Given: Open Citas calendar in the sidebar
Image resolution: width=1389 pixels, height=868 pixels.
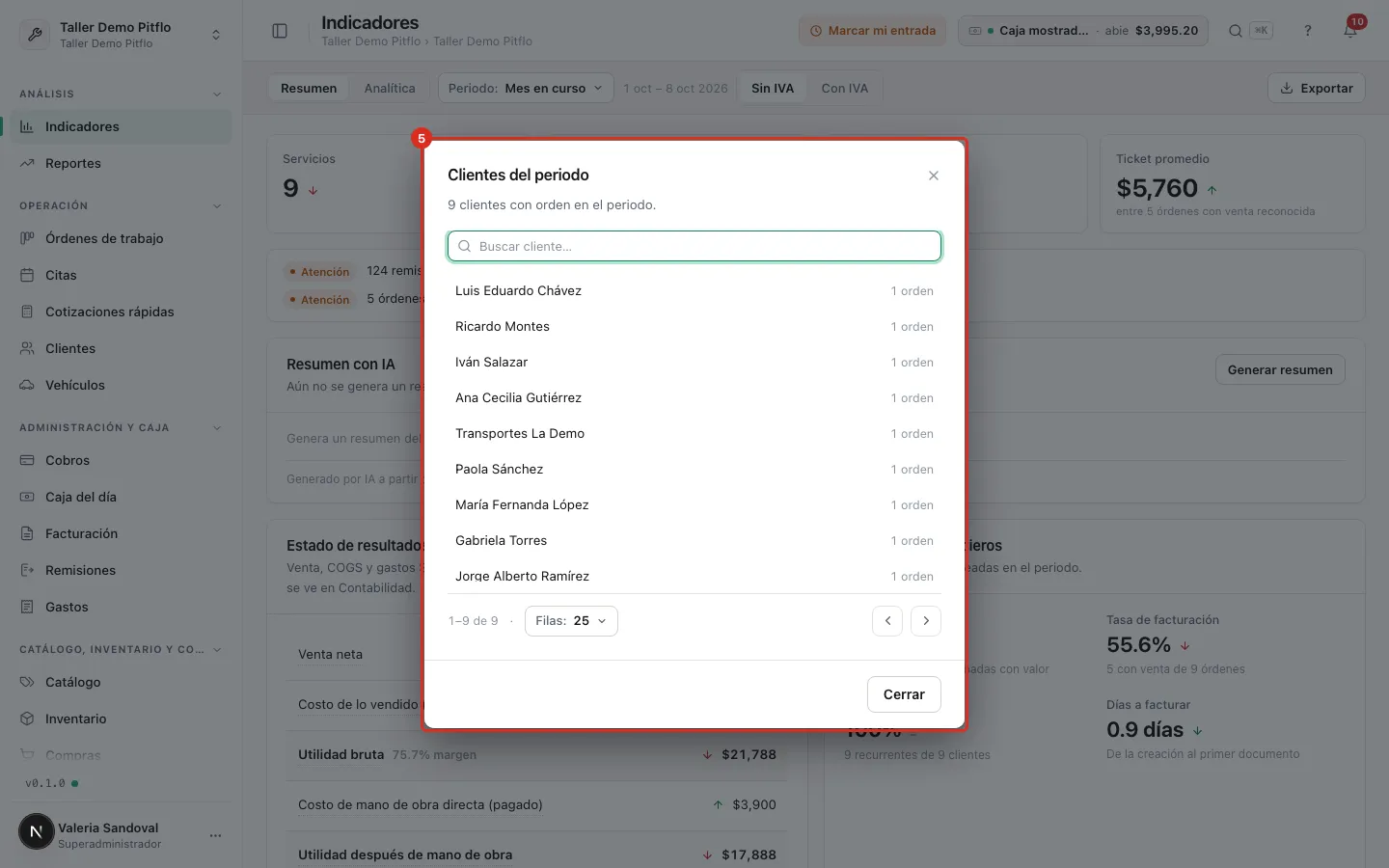Looking at the screenshot, I should point(122,275).
